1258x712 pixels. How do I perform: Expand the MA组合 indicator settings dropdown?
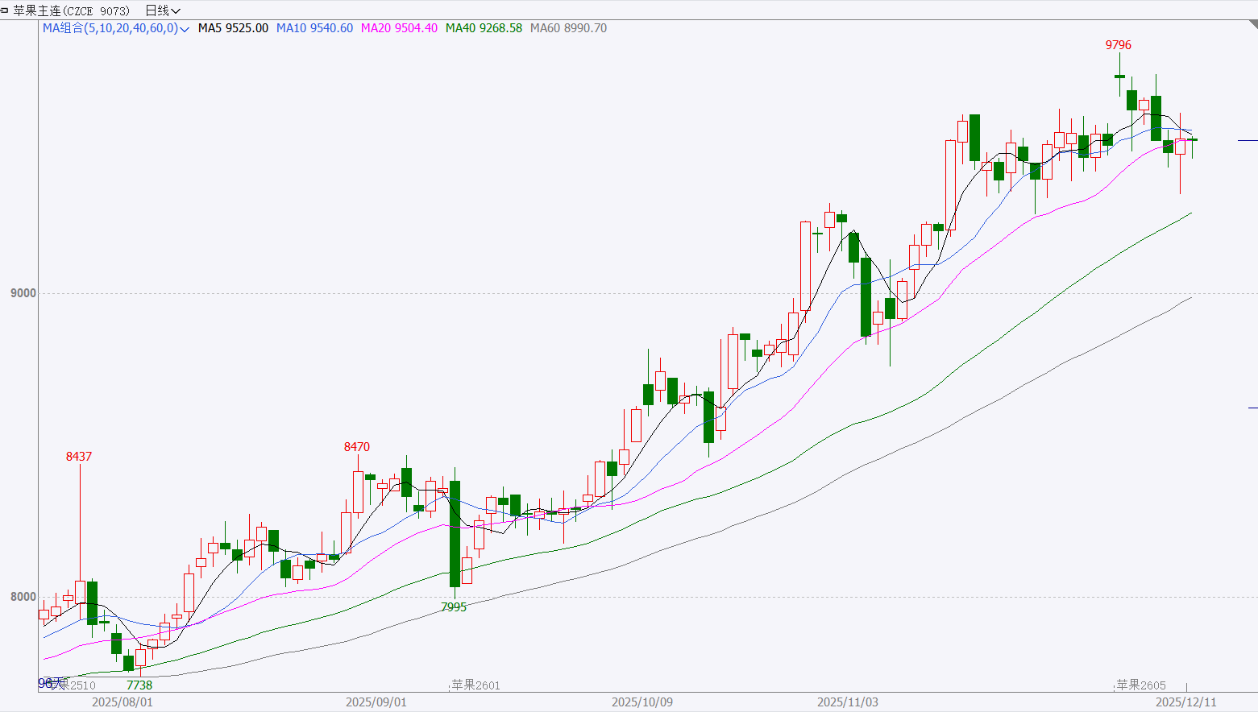[185, 29]
